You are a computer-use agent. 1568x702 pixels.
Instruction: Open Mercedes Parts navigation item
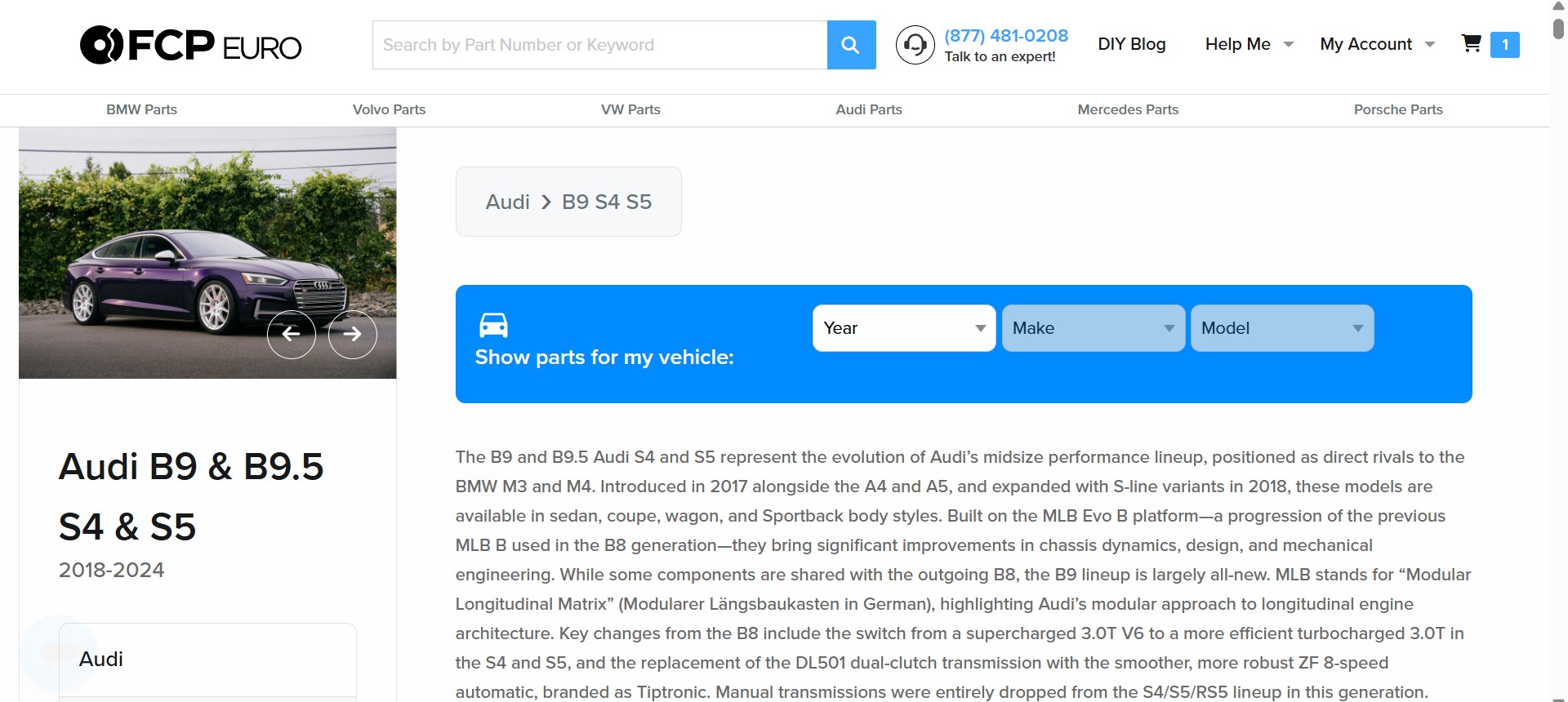tap(1128, 109)
